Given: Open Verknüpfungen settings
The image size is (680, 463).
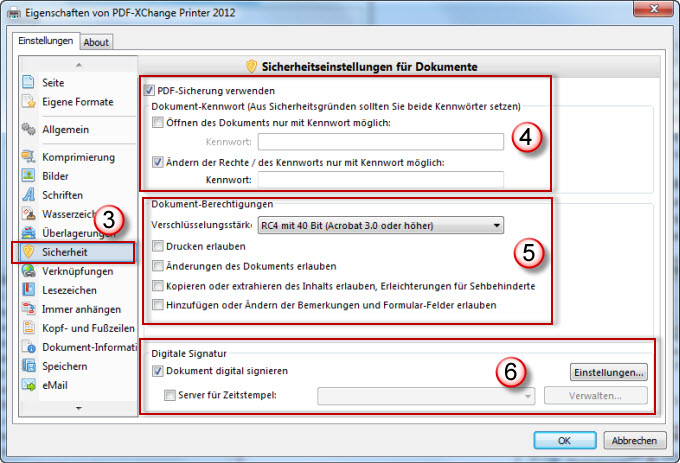Looking at the screenshot, I should pyautogui.click(x=78, y=271).
